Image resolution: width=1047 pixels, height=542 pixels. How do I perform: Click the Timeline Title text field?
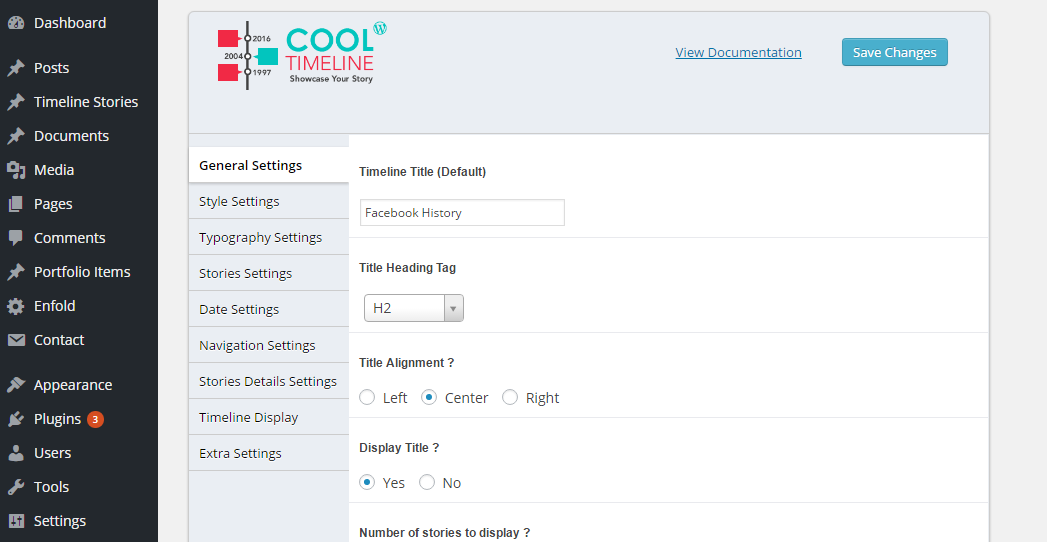462,212
